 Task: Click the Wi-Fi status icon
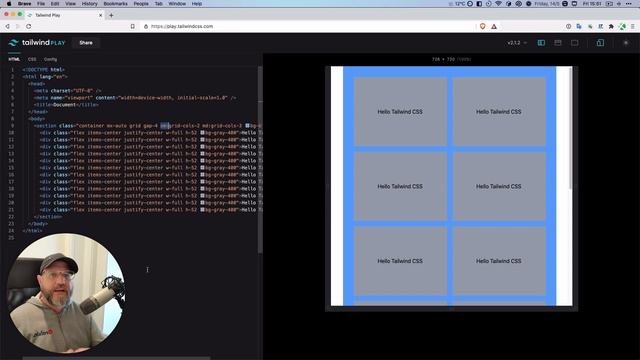[x=498, y=4]
